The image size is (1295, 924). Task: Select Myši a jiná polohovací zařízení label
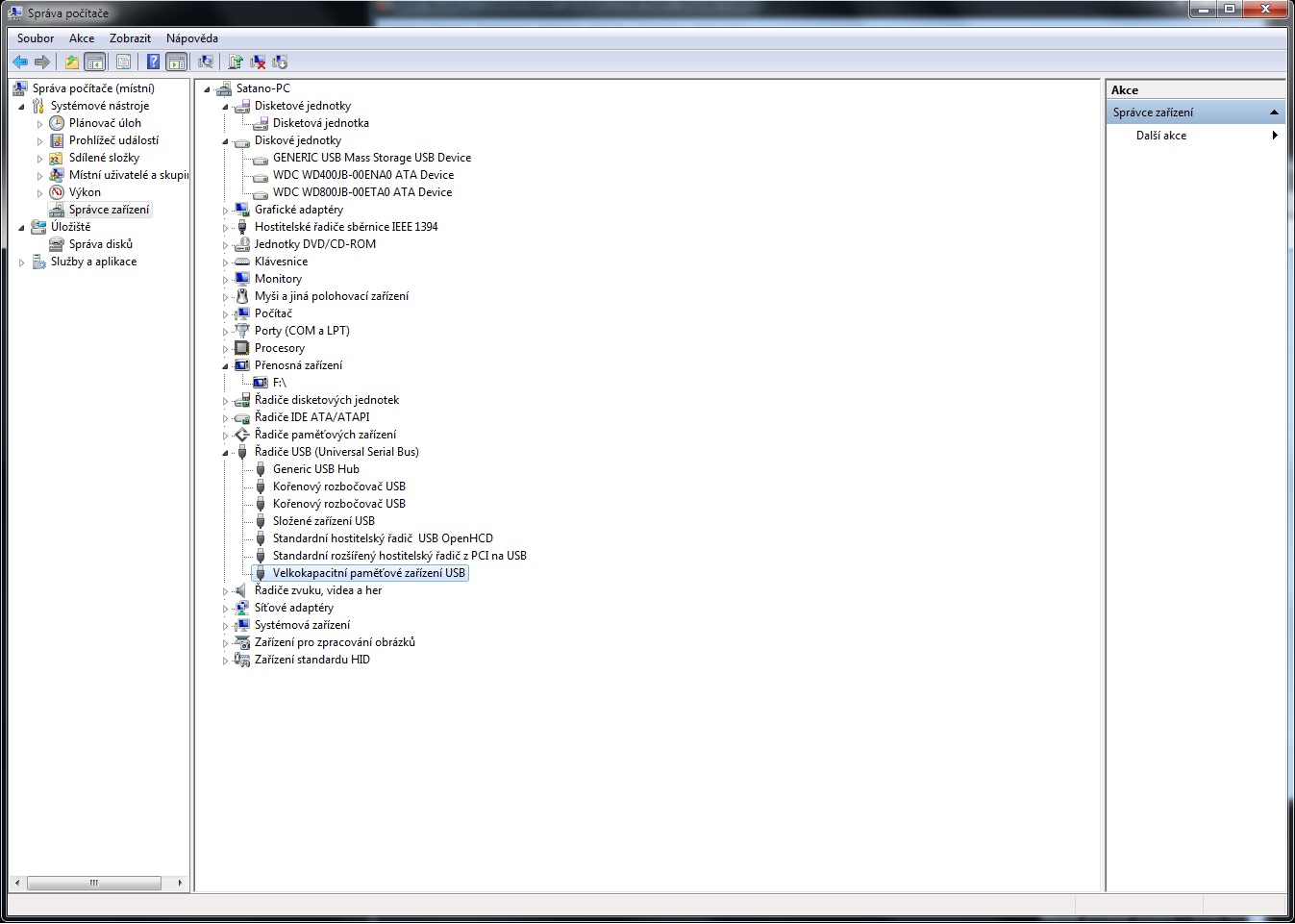(x=332, y=296)
